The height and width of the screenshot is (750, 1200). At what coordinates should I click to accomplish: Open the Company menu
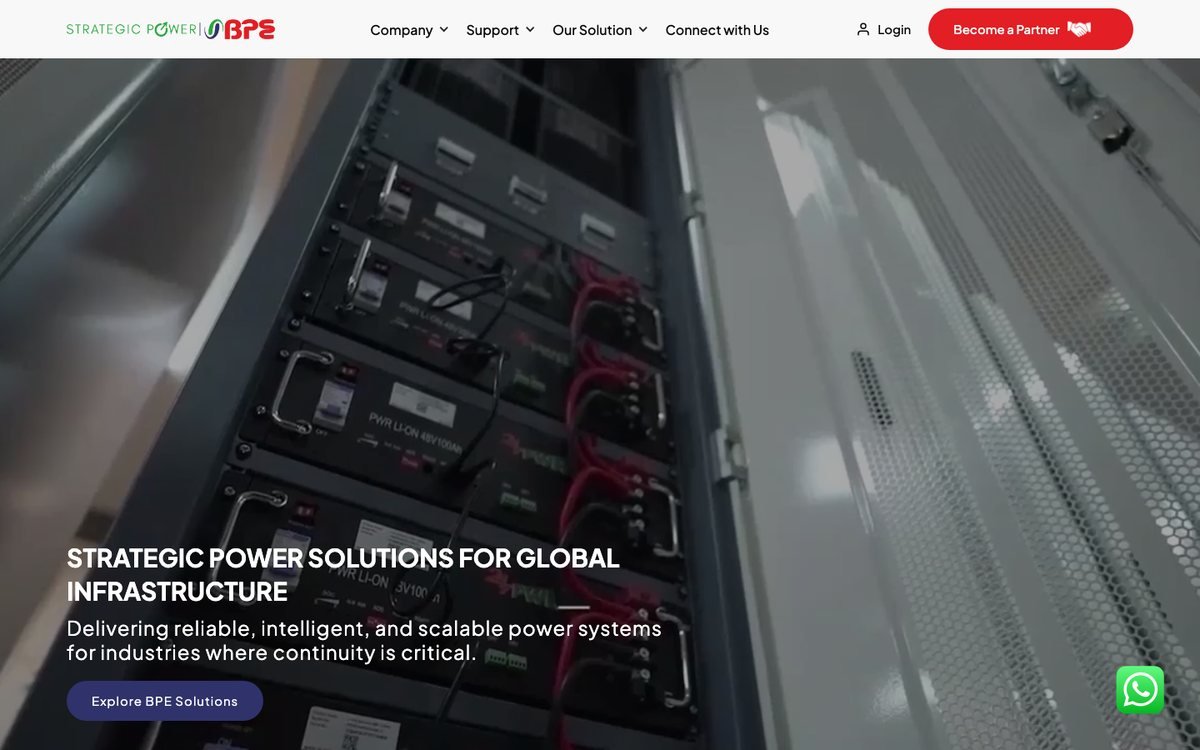[x=409, y=30]
